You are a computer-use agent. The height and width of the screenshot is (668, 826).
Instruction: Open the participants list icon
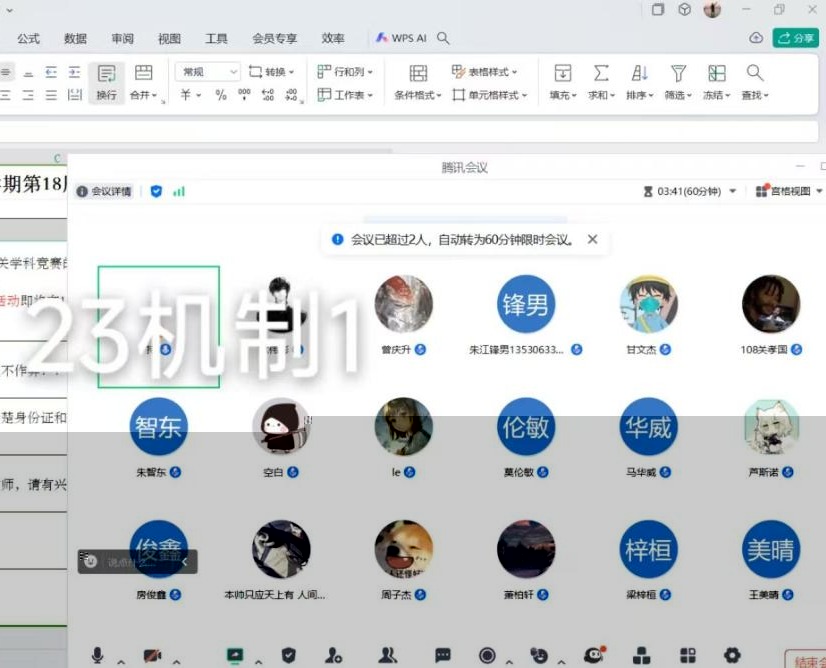388,655
